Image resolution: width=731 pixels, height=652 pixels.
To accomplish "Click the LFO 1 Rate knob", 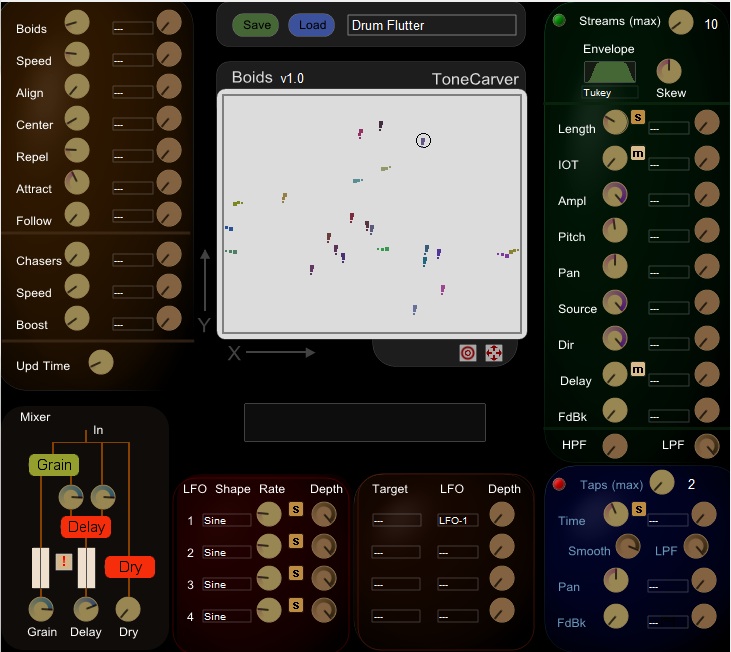I will point(269,515).
